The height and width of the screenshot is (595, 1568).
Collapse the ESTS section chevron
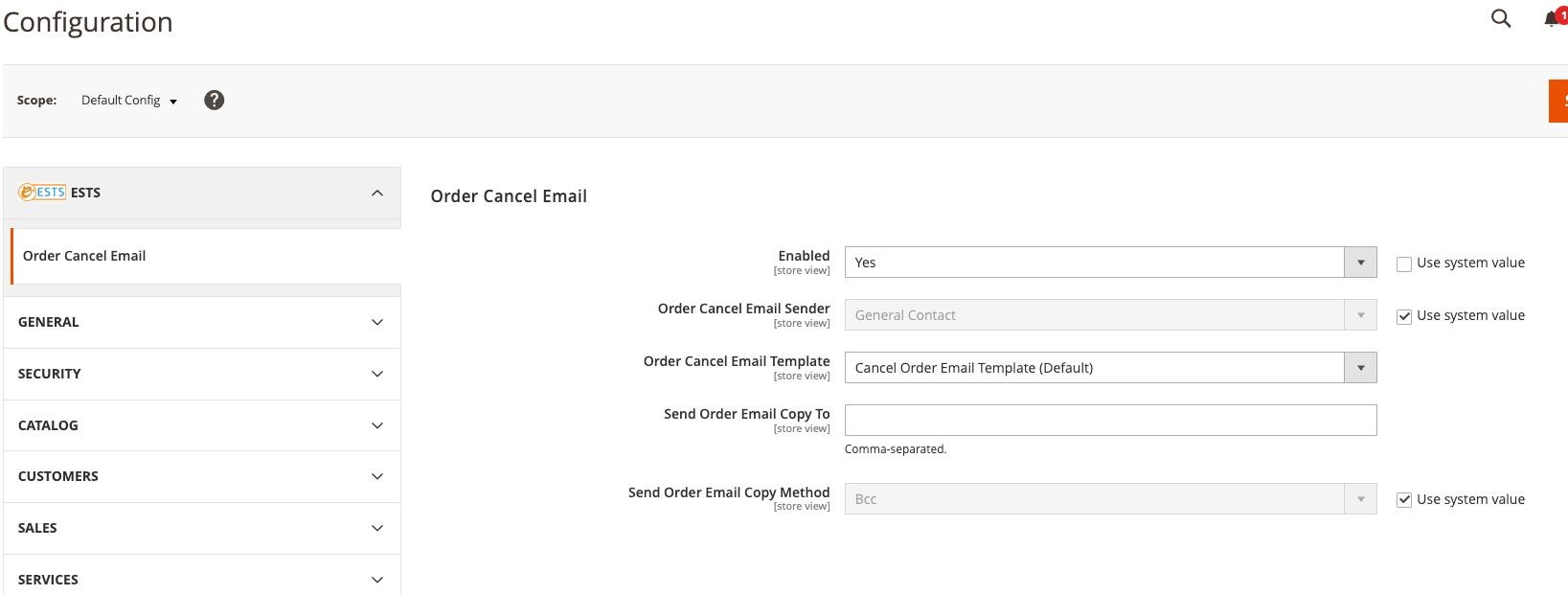(x=377, y=193)
